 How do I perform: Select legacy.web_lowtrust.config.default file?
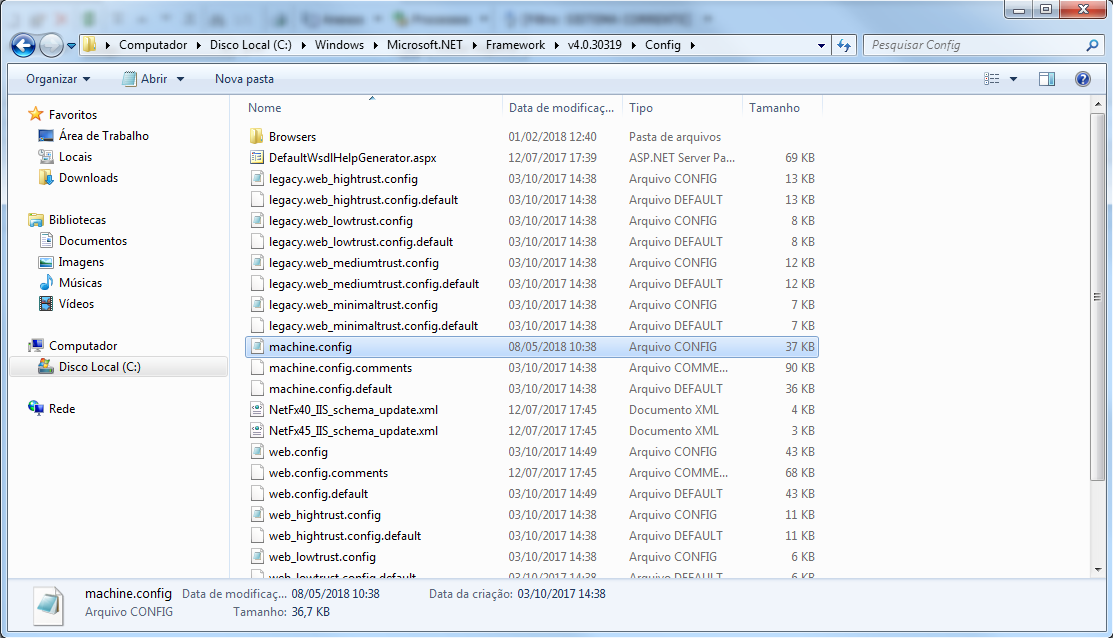pos(361,241)
